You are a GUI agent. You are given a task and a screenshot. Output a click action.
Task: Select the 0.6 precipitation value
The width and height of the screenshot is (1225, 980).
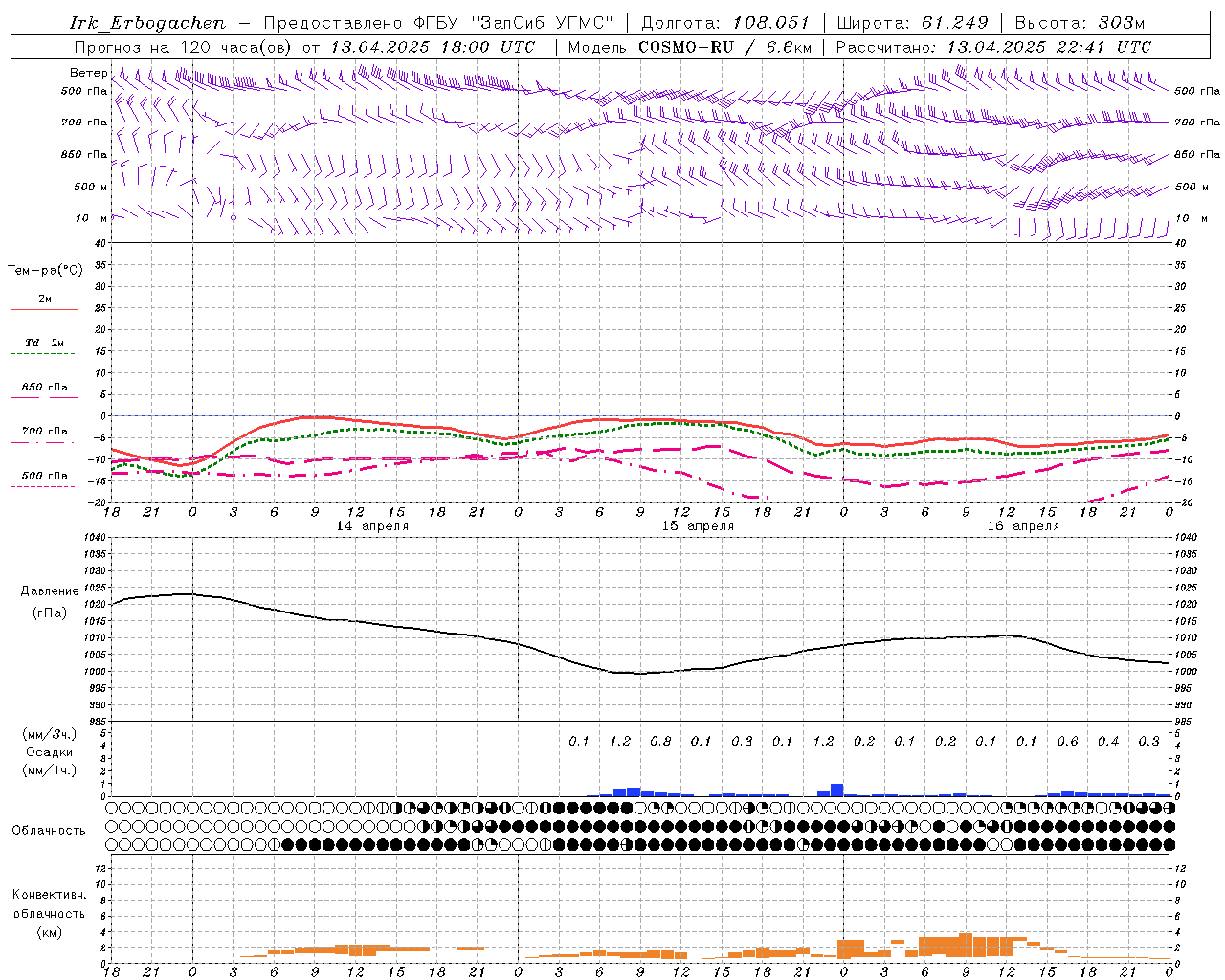point(1067,741)
